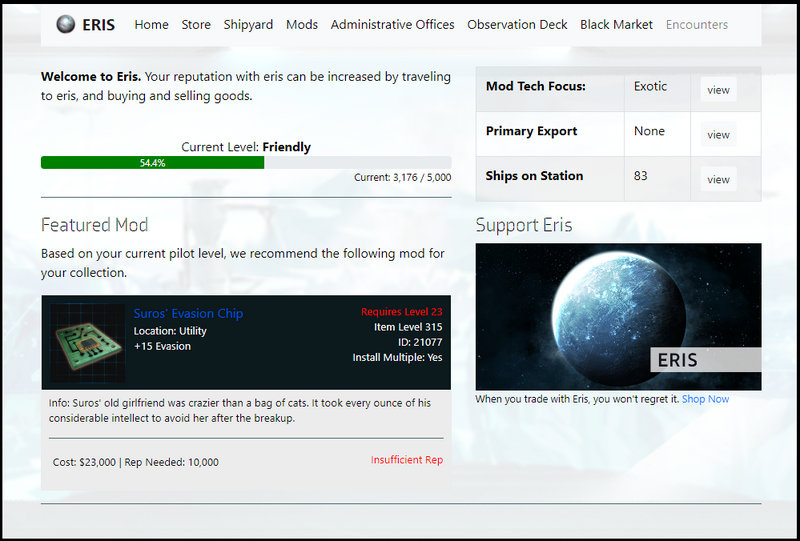The height and width of the screenshot is (541, 800).
Task: Click the Current: 3,176 / 5,000 text
Action: (x=403, y=178)
